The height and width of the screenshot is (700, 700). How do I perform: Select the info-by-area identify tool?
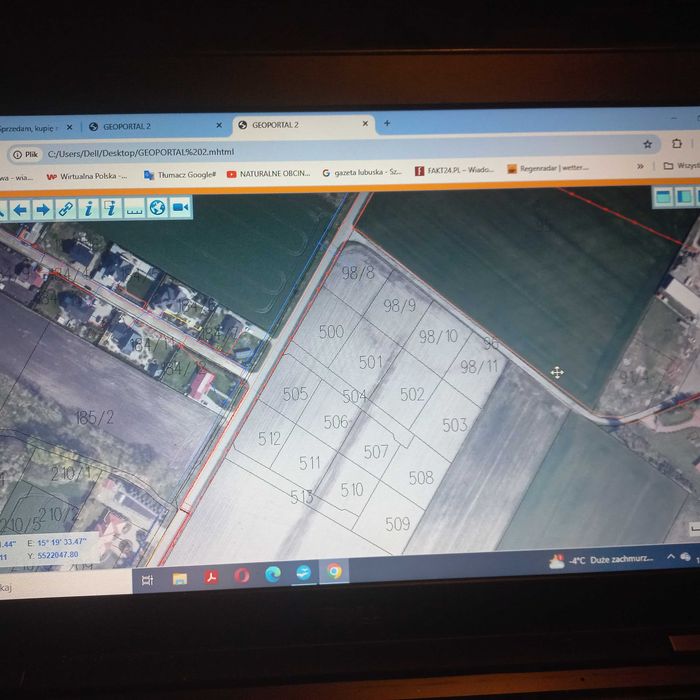[112, 208]
